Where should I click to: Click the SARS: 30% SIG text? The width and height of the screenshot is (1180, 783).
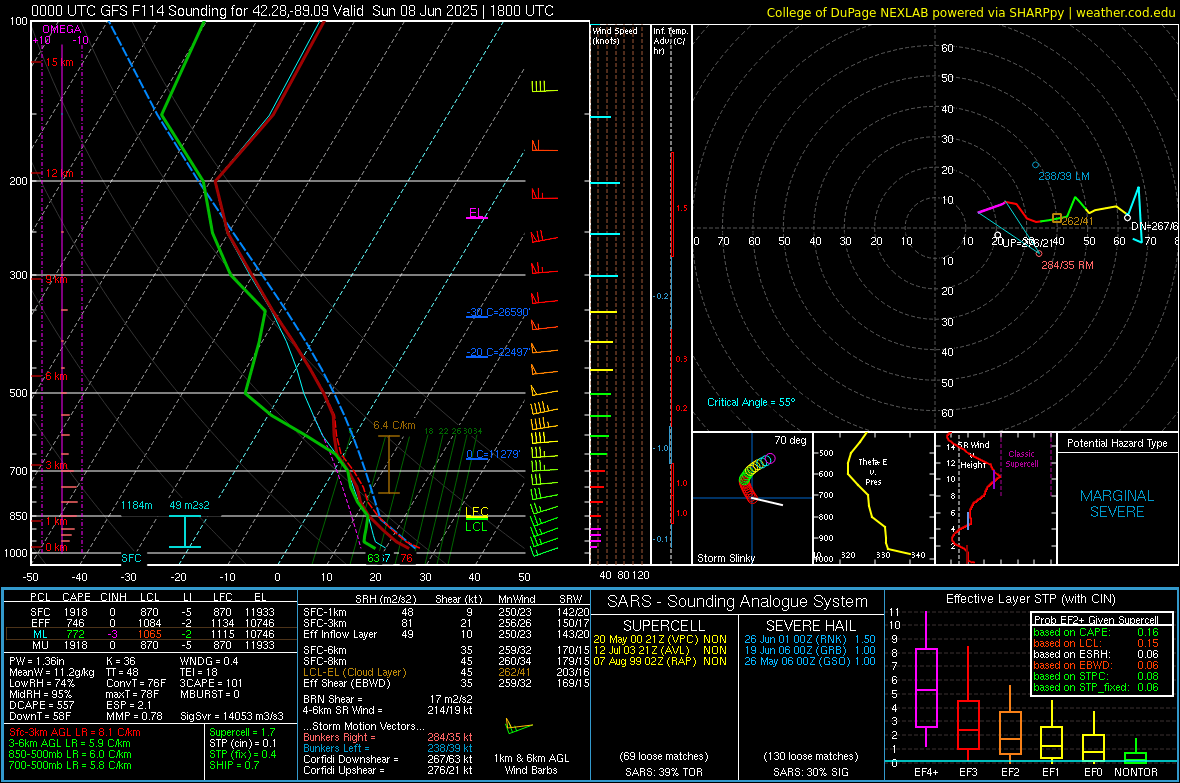point(810,772)
